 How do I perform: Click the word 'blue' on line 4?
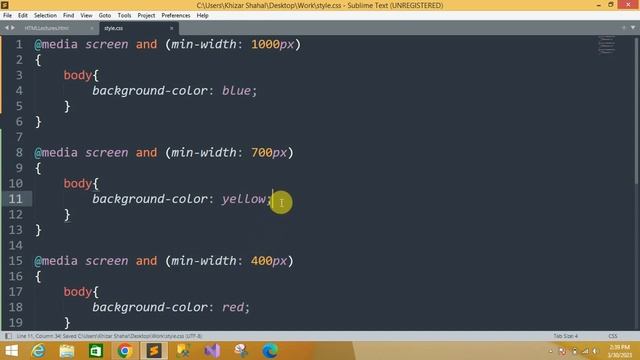[236, 91]
